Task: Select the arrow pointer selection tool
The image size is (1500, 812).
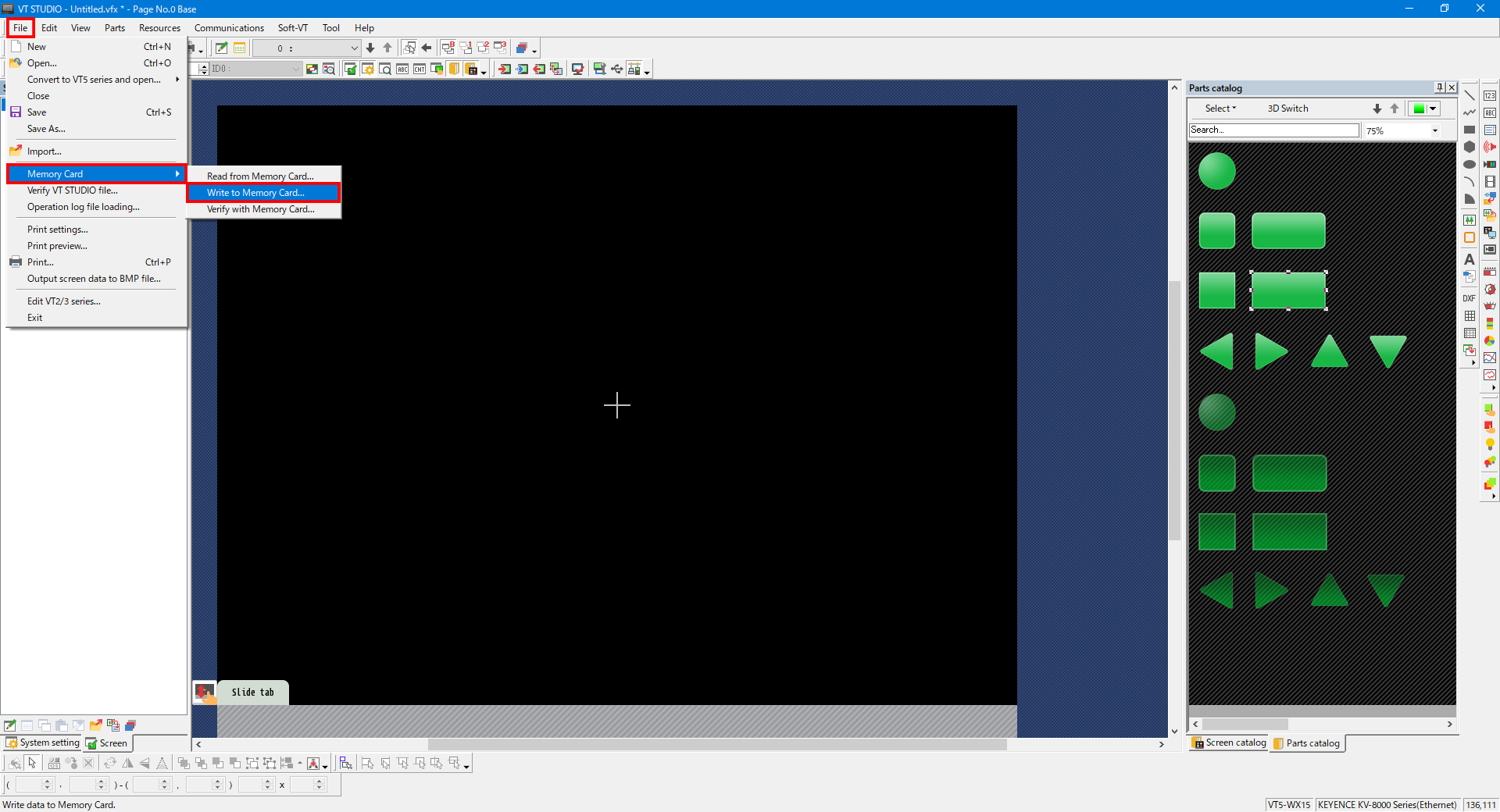Action: coord(32,763)
